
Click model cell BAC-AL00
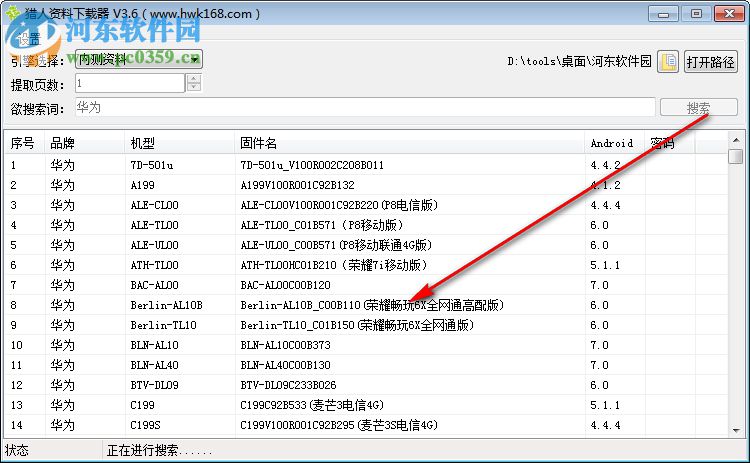[x=154, y=285]
